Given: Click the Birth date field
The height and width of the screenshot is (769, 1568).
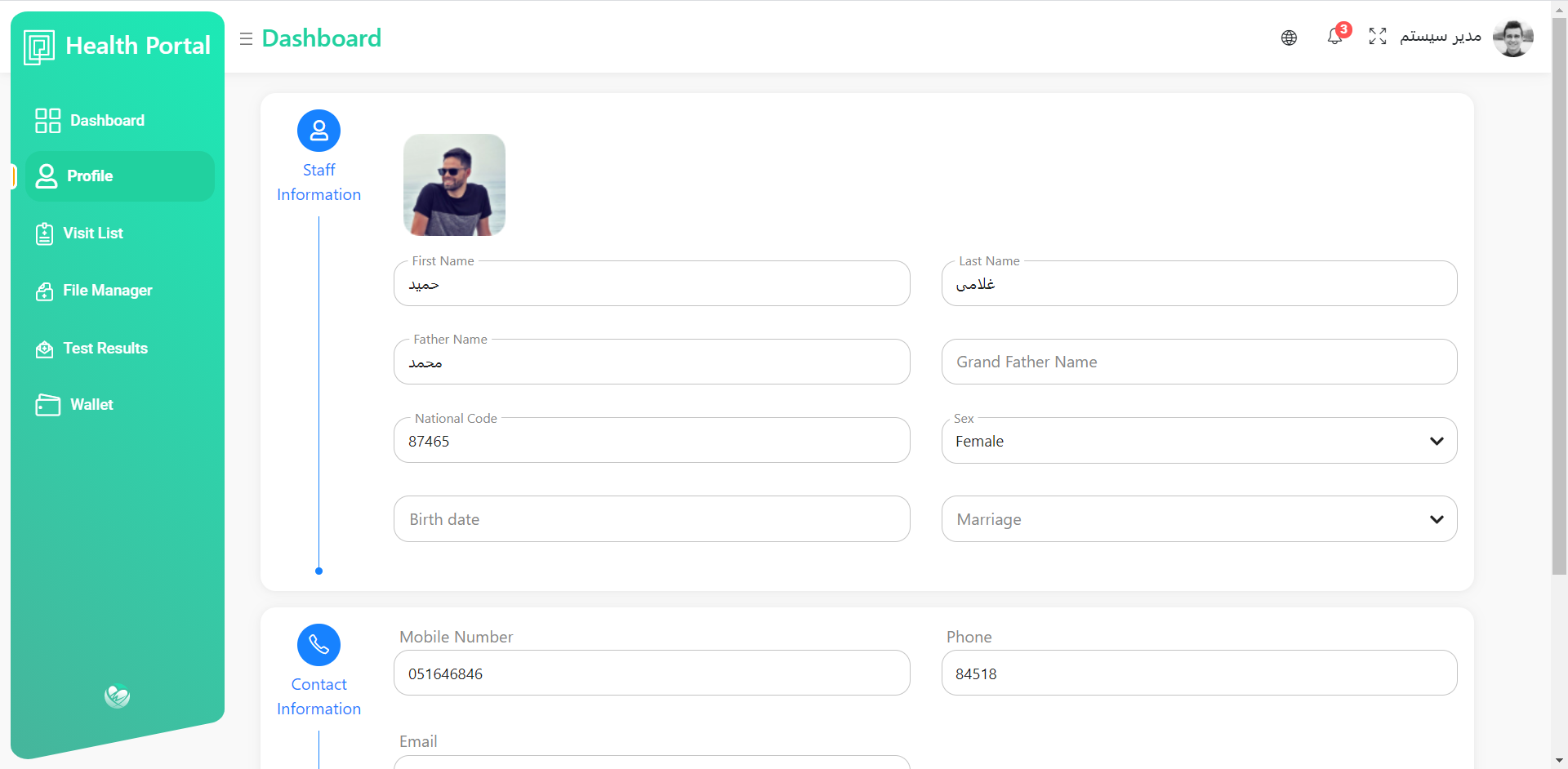Looking at the screenshot, I should coord(652,519).
